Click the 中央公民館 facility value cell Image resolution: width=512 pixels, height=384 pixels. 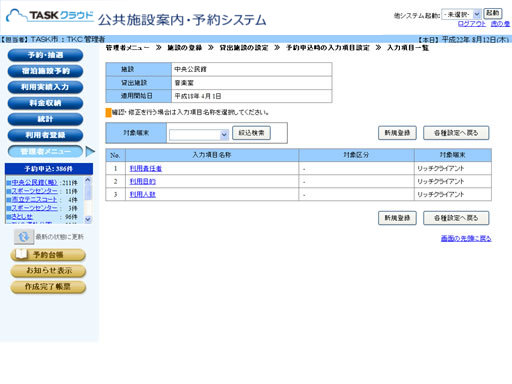[252, 69]
